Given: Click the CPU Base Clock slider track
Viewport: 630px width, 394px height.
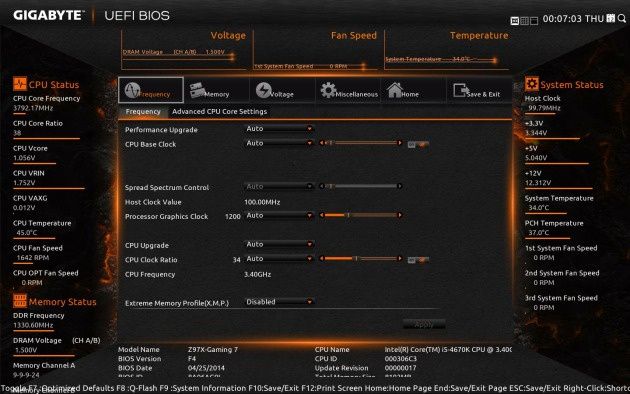Looking at the screenshot, I should click(361, 143).
